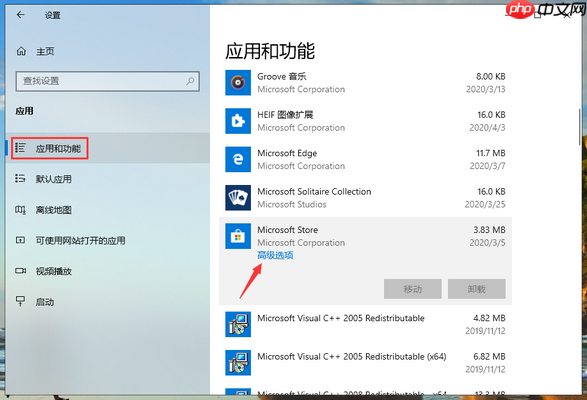Select Microsoft Solitaire Collection entry name
This screenshot has width=587, height=400.
coord(314,191)
